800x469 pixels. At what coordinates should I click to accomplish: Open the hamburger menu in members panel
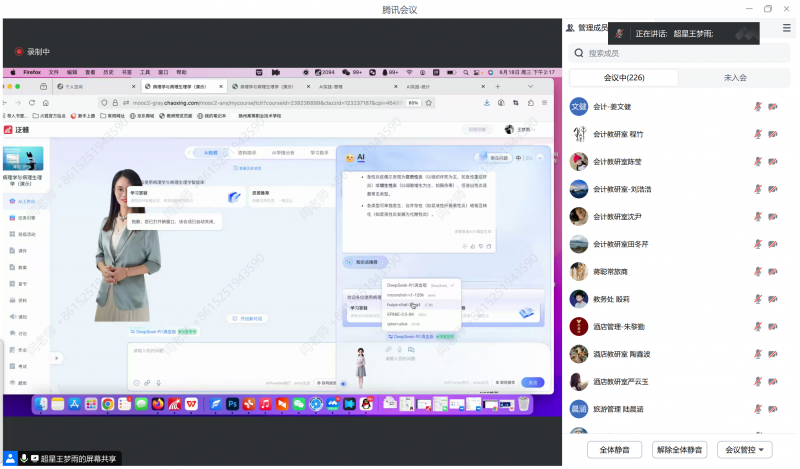pyautogui.click(x=786, y=29)
